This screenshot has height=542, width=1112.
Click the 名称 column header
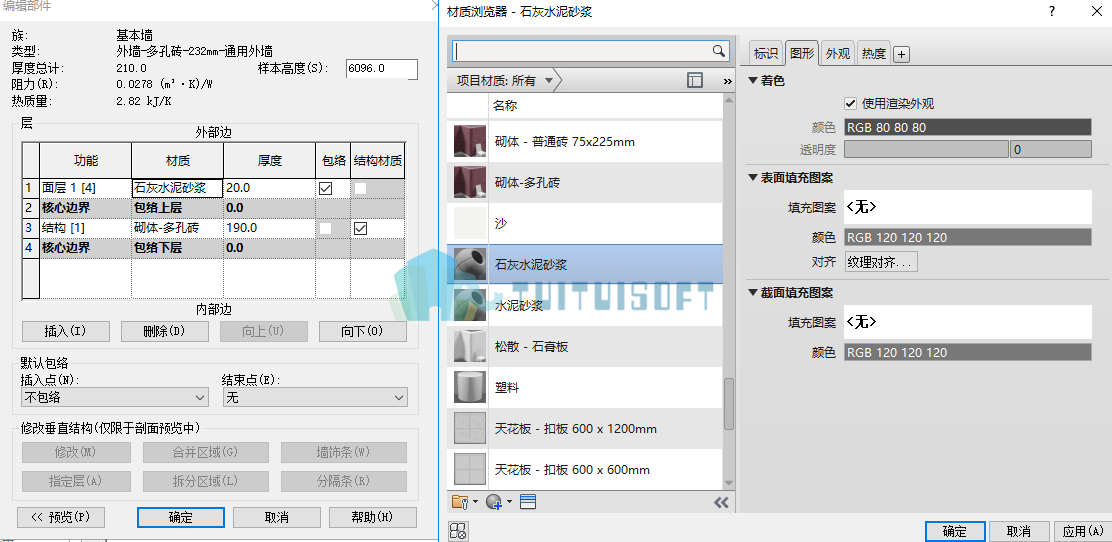606,106
